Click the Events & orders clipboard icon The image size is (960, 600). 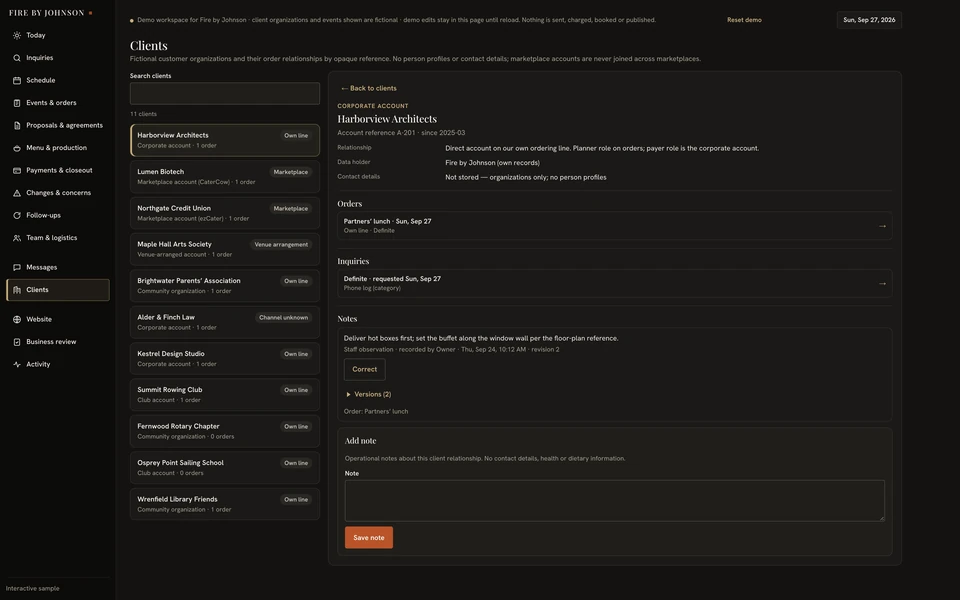[17, 103]
